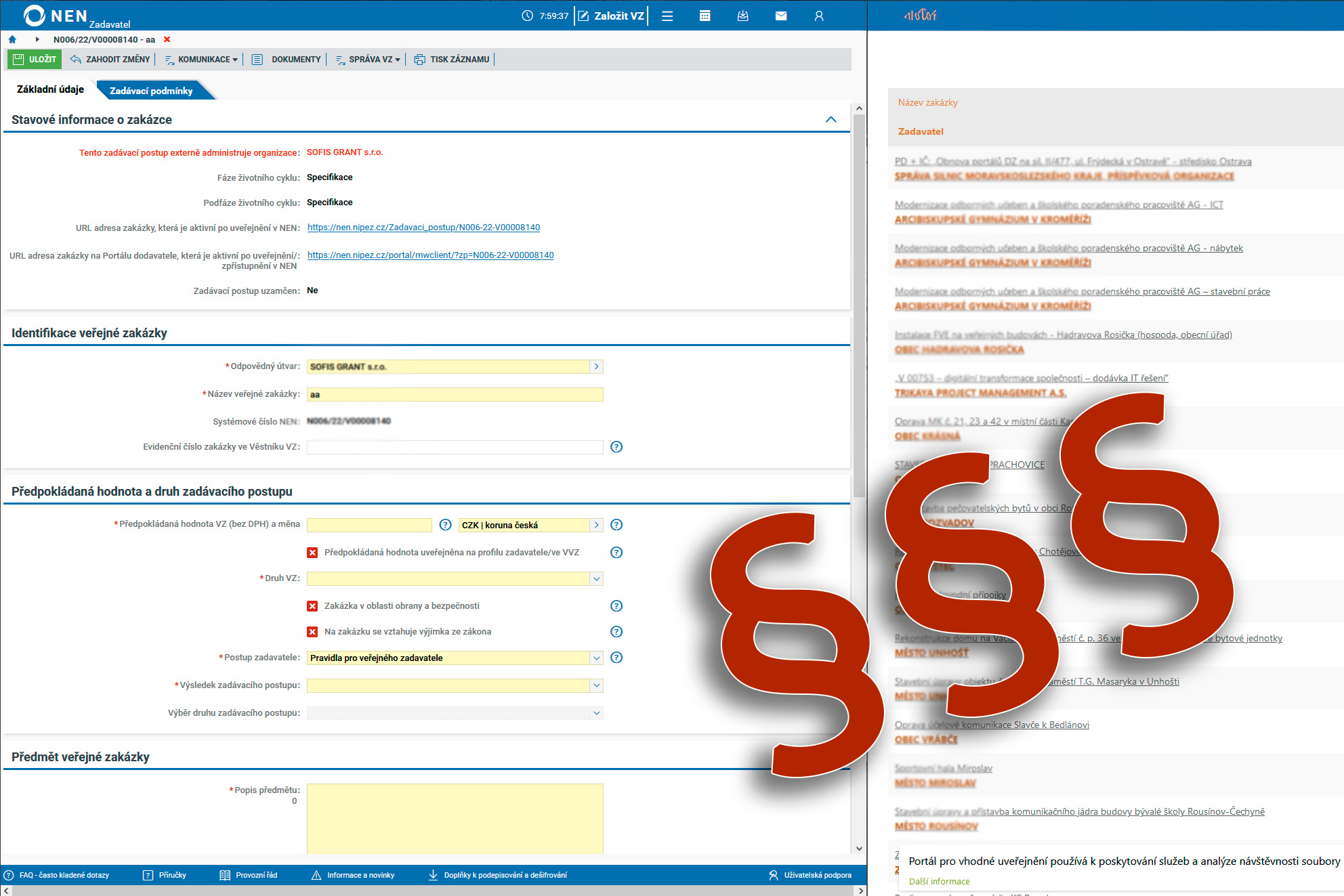Click the home icon in breadcrumb
1344x896 pixels.
[x=12, y=39]
